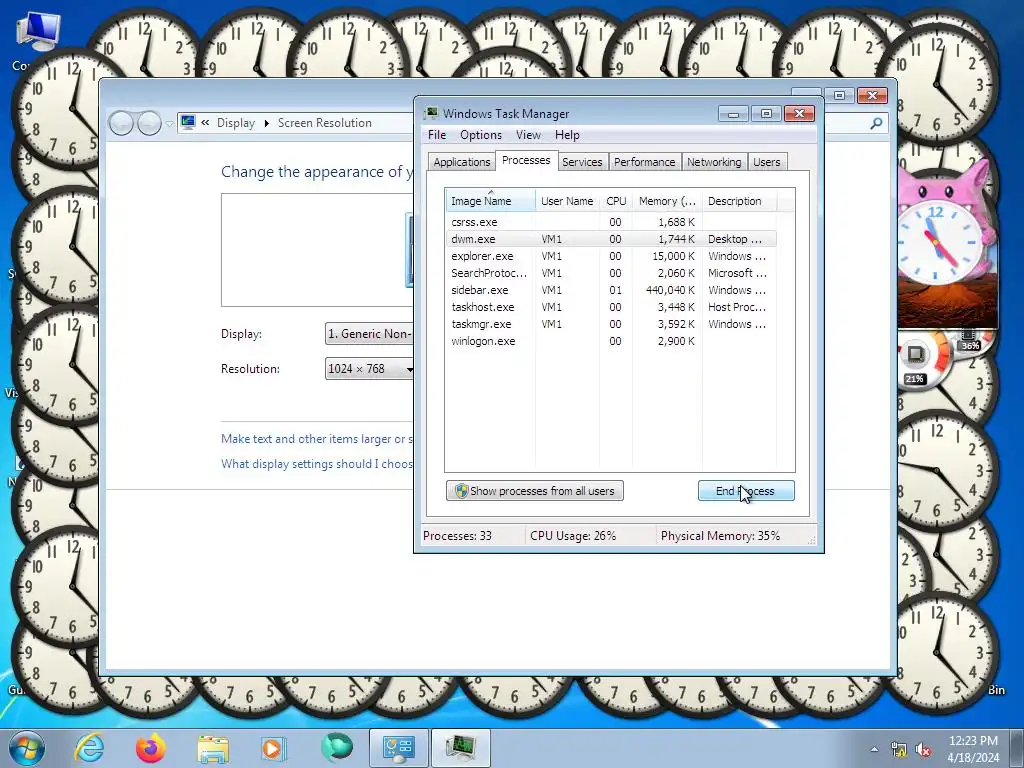Click the Task Manager title bar icon
This screenshot has width=1024, height=768.
431,114
